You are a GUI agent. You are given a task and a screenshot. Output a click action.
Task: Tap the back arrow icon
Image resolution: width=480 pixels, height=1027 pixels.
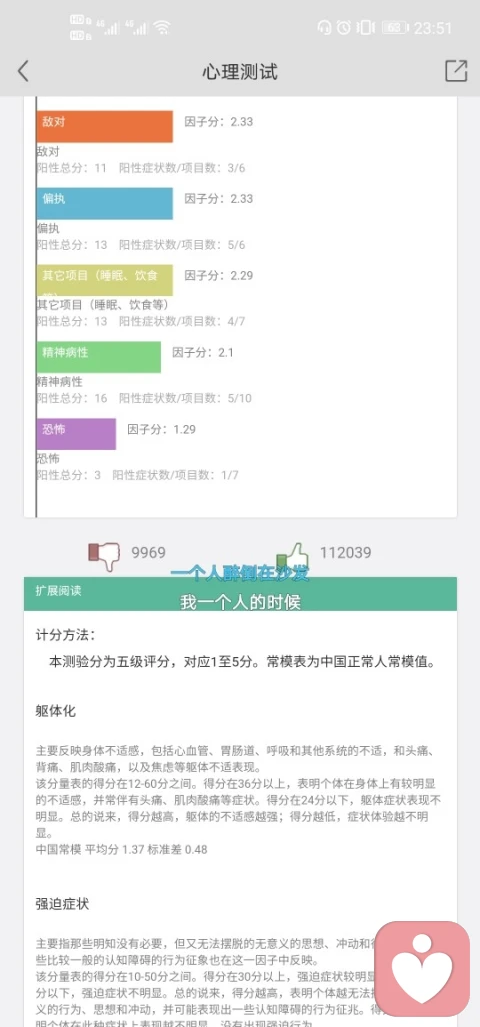click(23, 71)
